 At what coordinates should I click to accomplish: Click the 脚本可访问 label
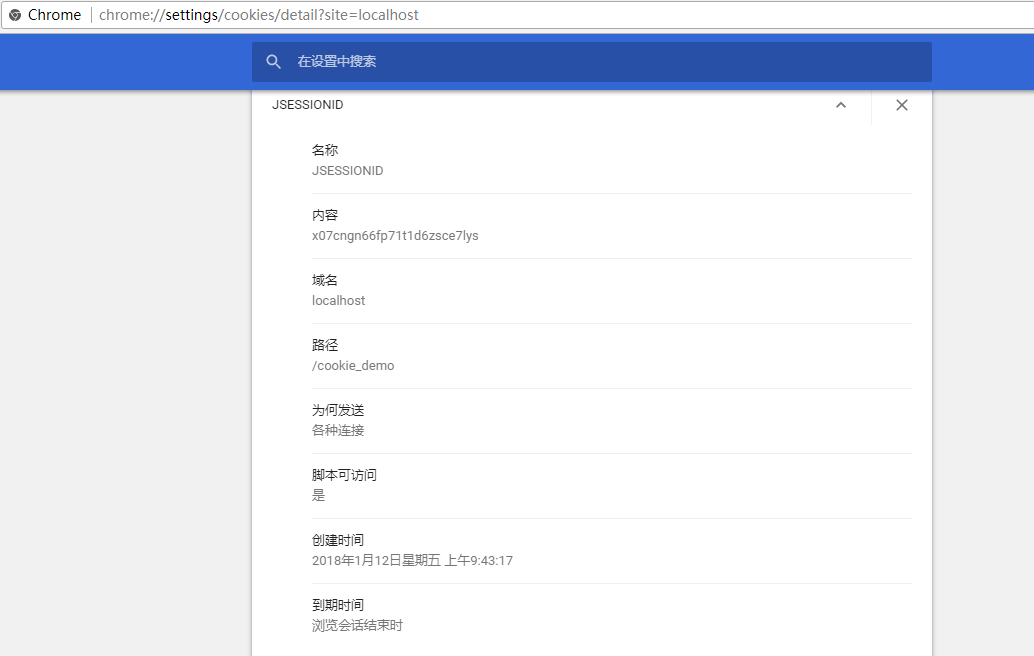(344, 475)
